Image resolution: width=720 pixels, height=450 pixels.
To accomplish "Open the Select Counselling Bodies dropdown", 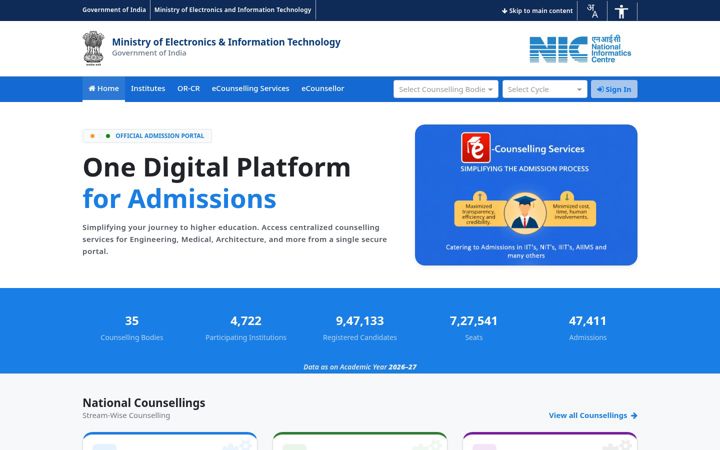I will point(445,89).
